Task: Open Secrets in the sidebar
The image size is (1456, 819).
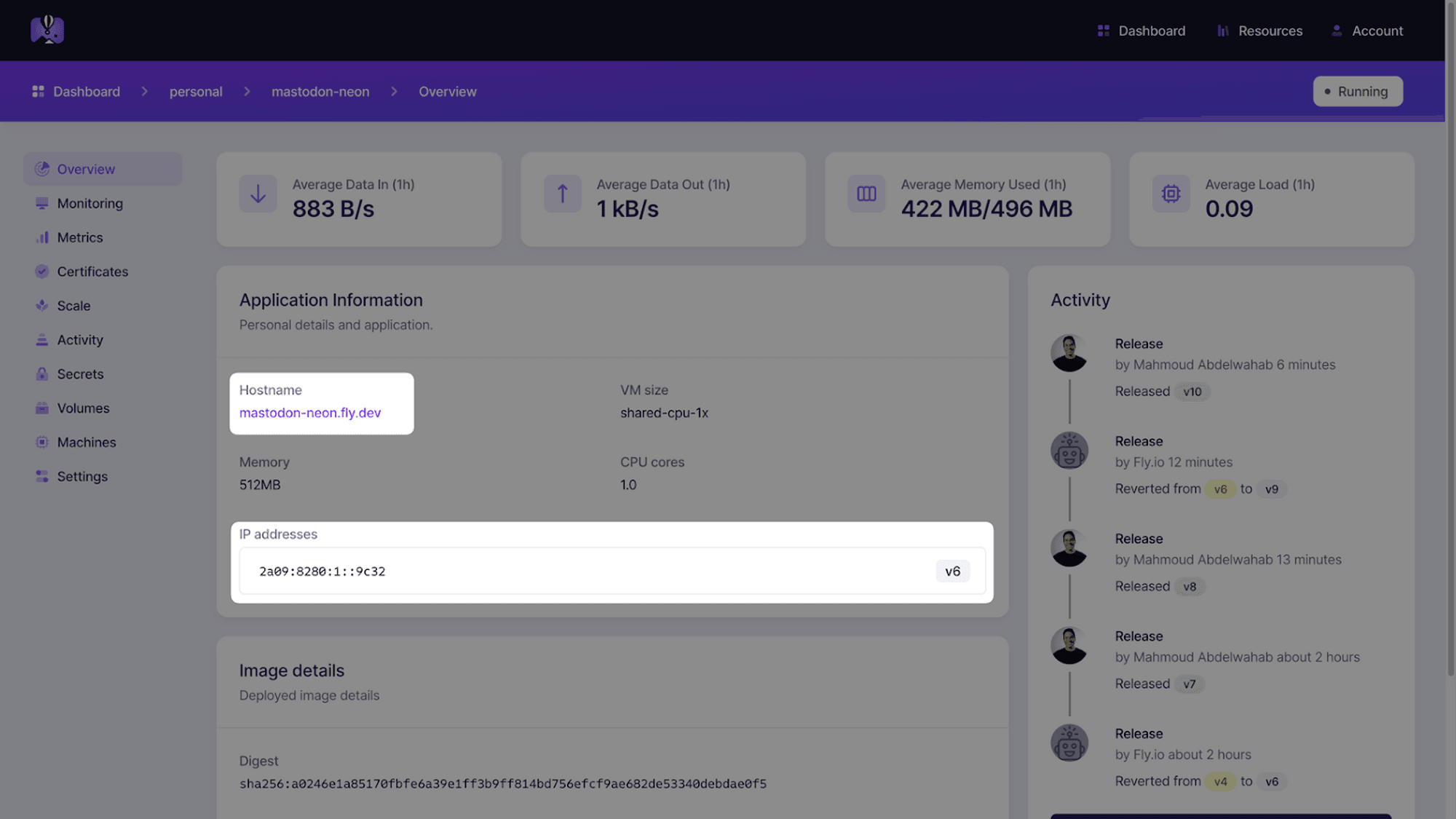Action: 80,374
